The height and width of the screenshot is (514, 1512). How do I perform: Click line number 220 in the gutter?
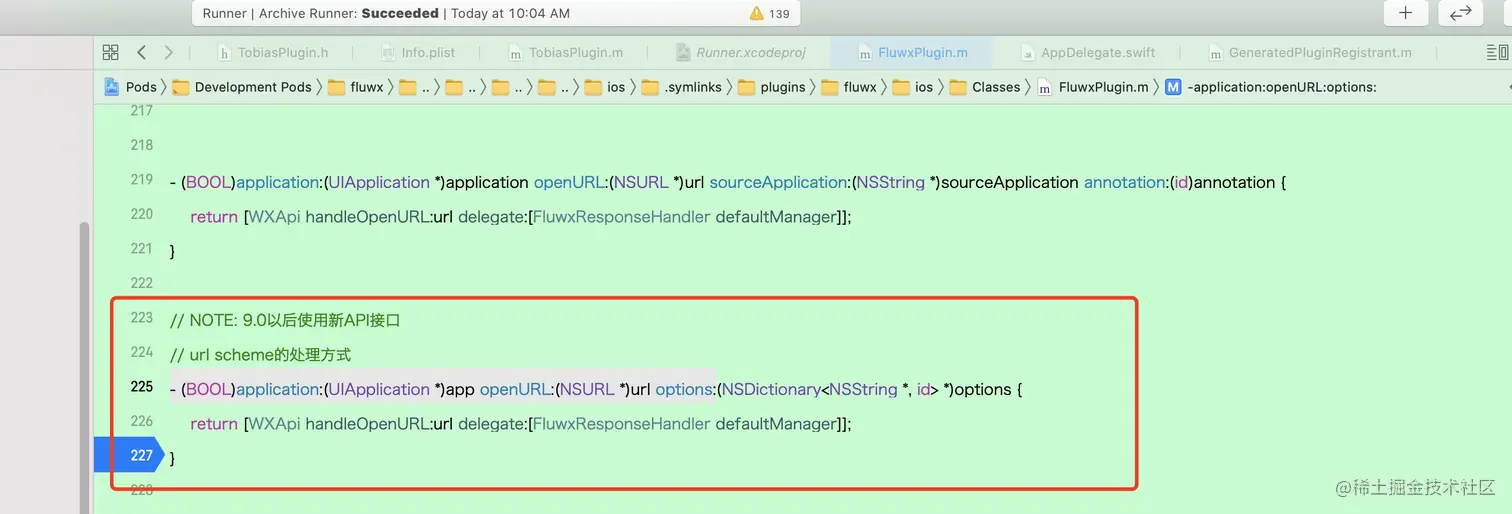tap(142, 214)
